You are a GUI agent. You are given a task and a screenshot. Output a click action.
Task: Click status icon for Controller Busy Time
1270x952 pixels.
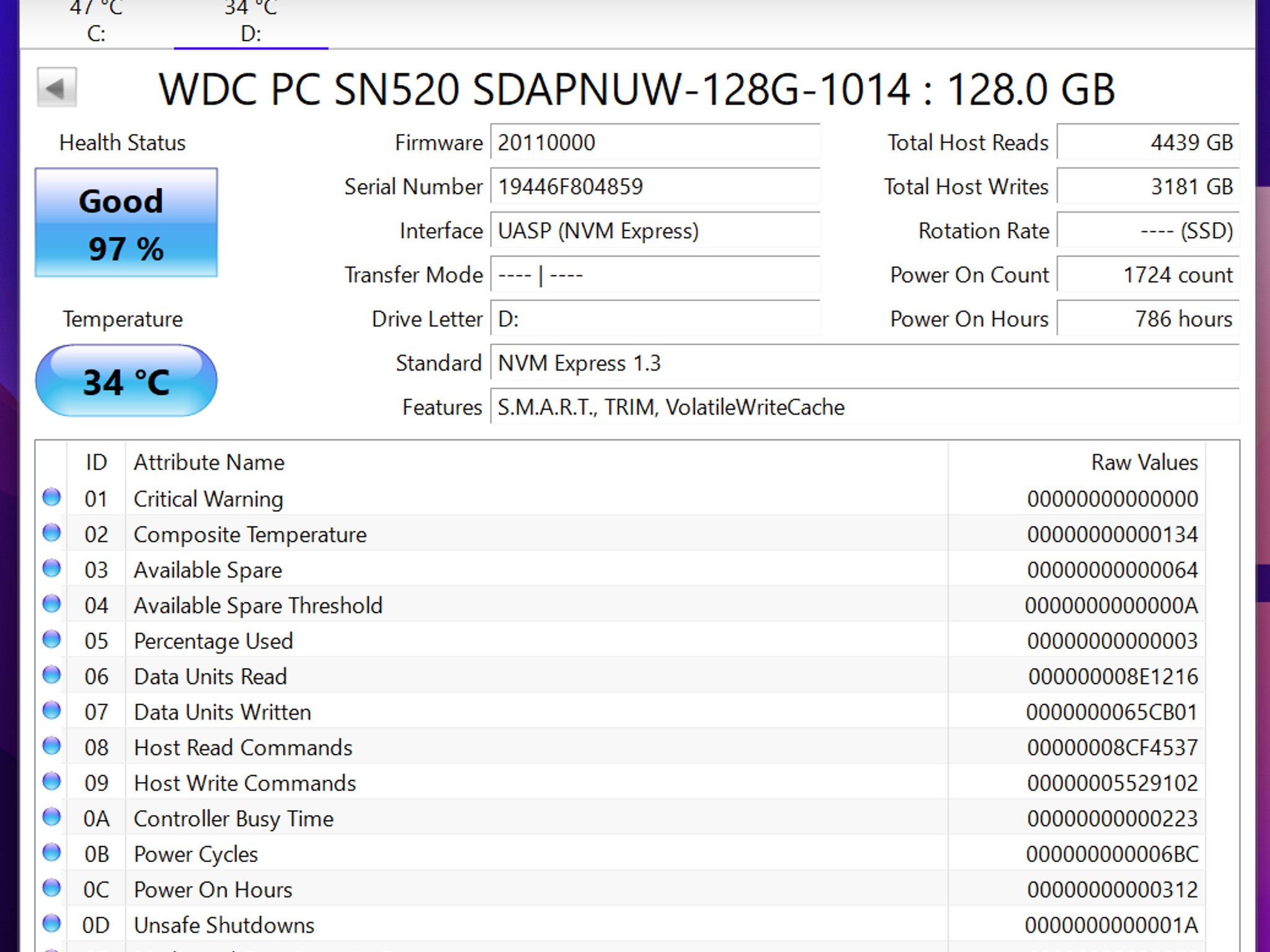tap(51, 818)
